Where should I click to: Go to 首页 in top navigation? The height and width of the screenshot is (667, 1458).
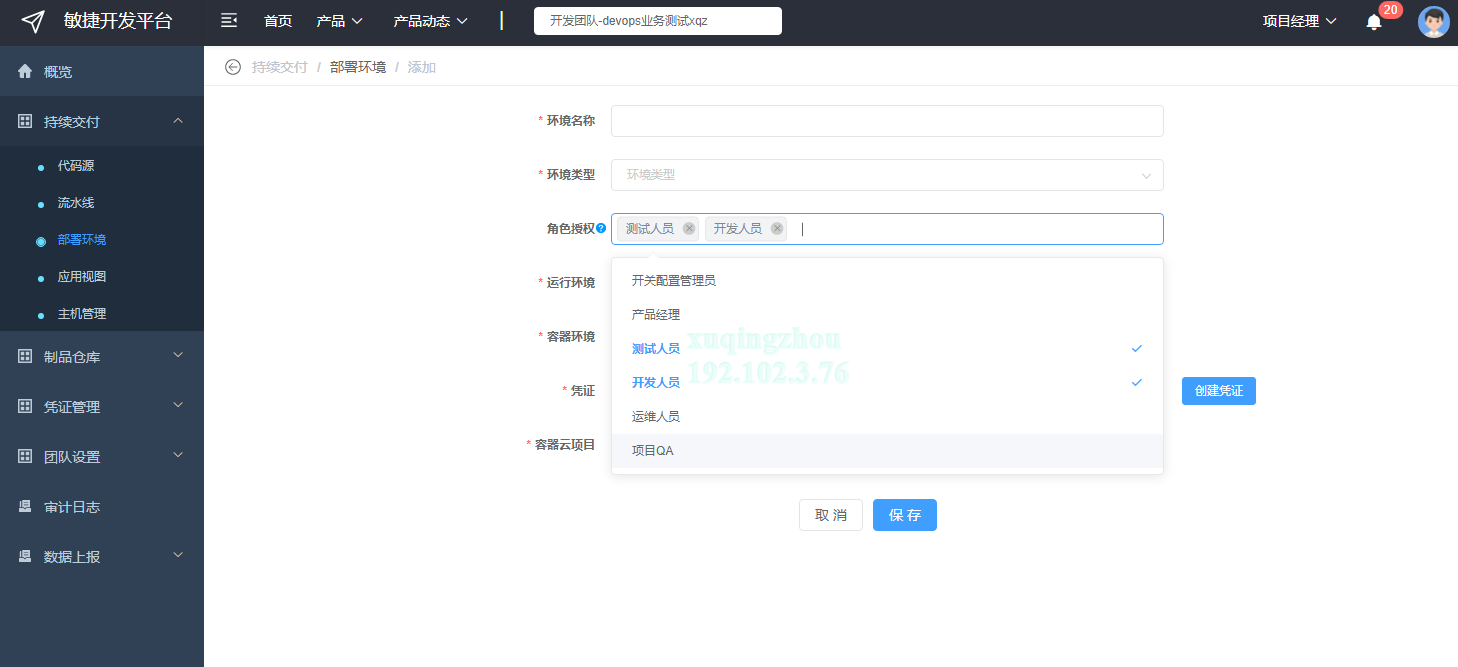coord(278,21)
